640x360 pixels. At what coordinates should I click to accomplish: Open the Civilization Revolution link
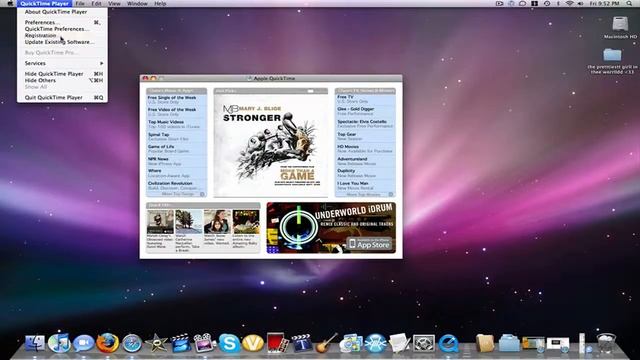pyautogui.click(x=170, y=183)
